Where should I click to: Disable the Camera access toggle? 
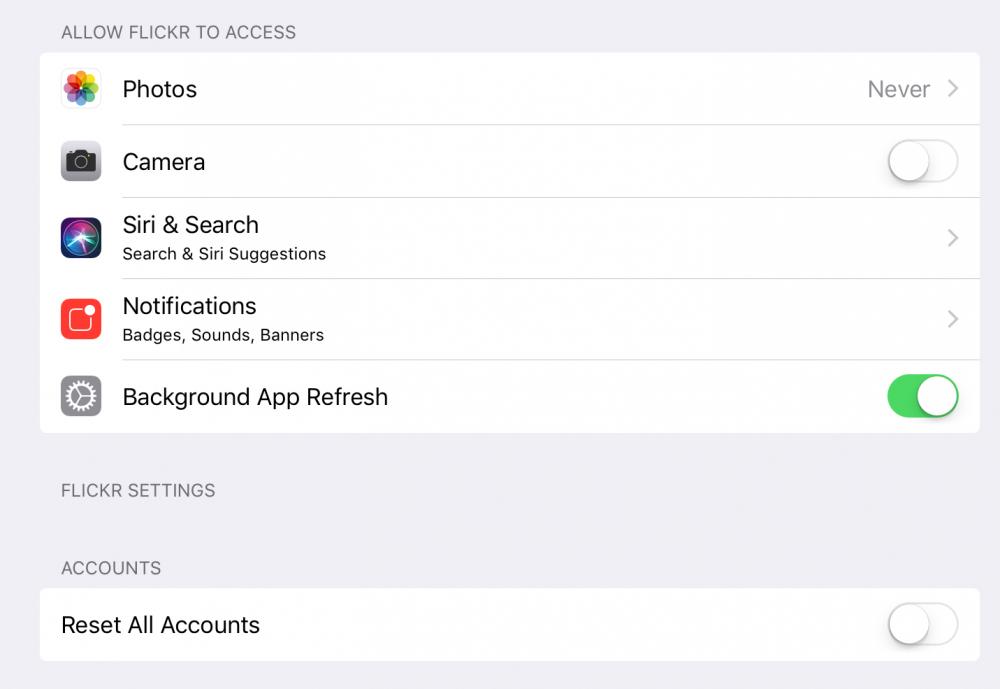tap(923, 161)
